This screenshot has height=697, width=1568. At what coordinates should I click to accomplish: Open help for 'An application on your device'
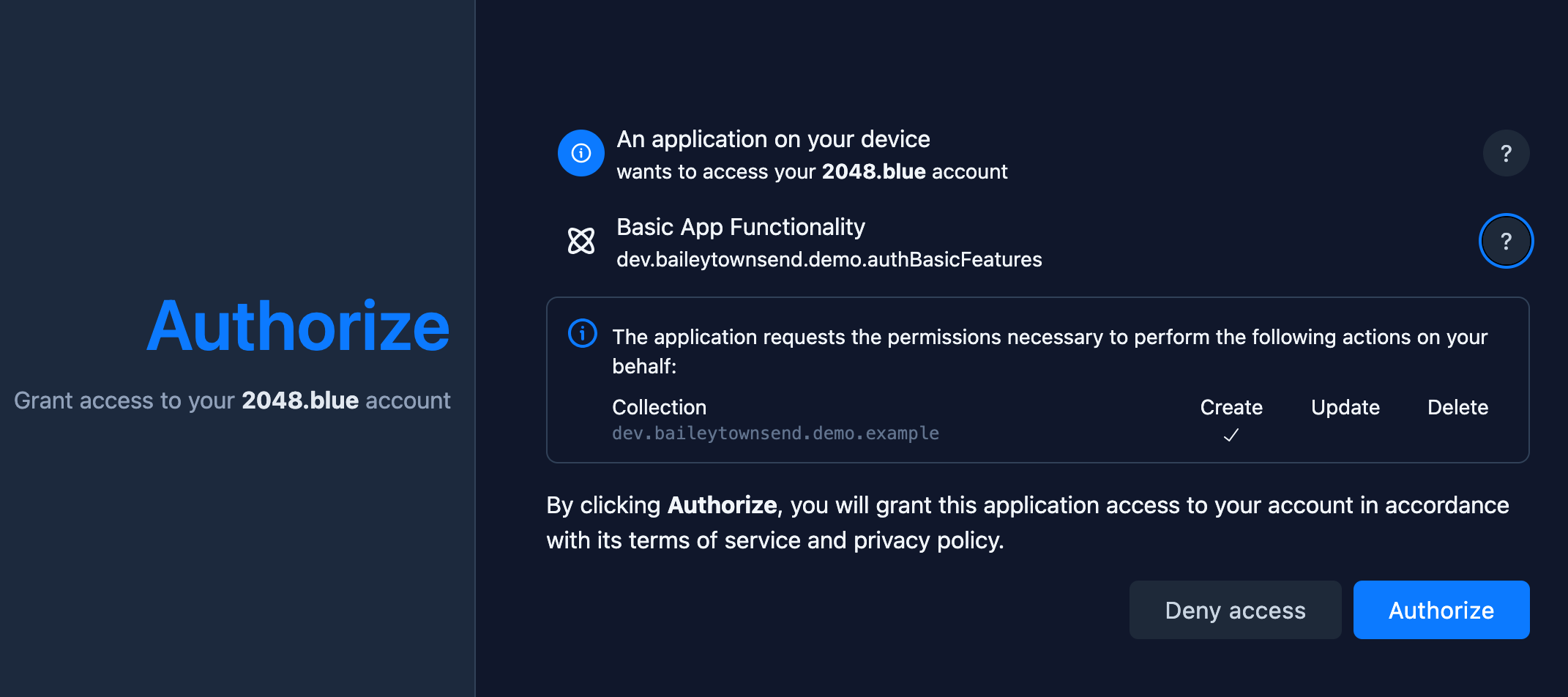click(1506, 153)
